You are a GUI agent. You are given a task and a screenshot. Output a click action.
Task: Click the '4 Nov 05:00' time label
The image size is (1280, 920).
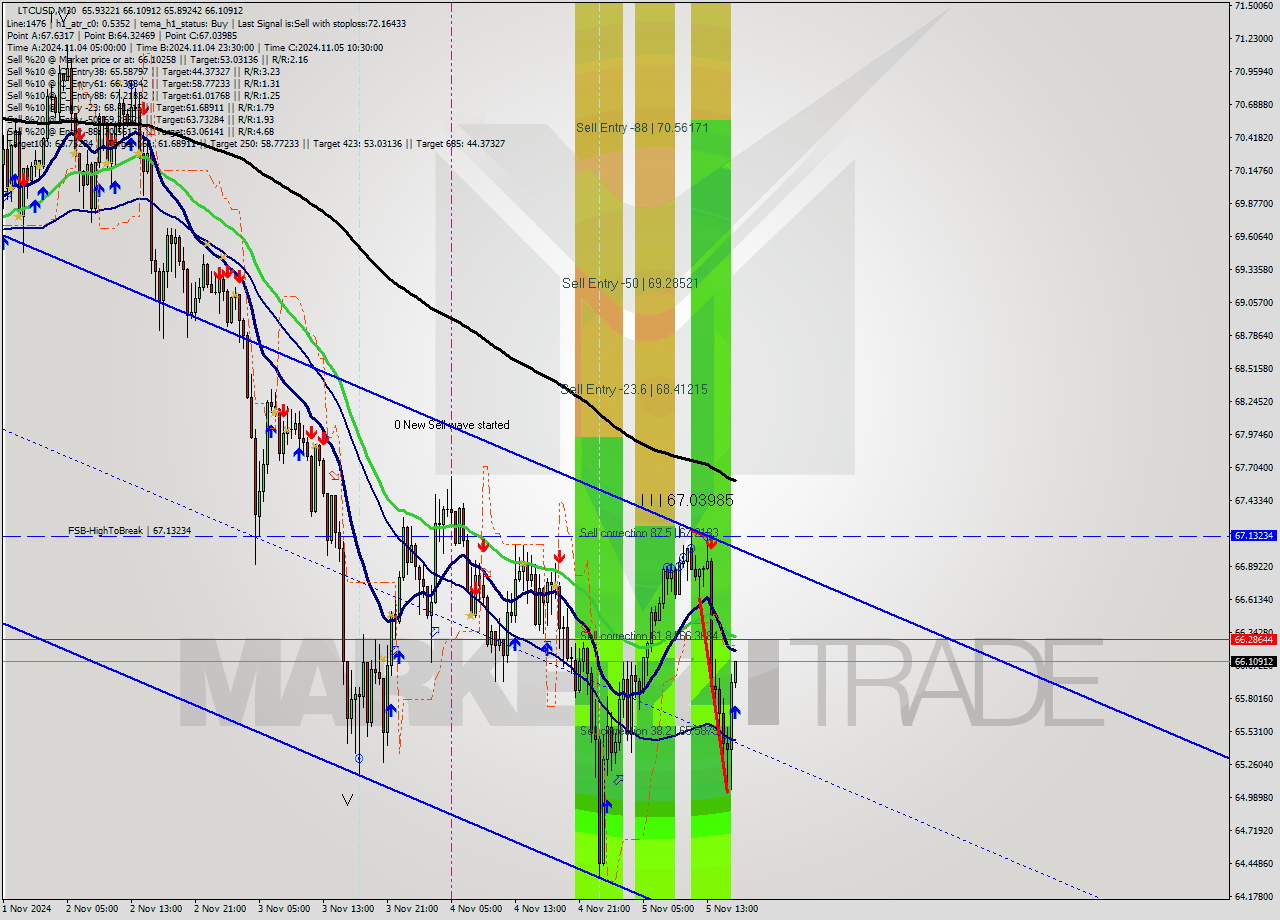point(476,909)
